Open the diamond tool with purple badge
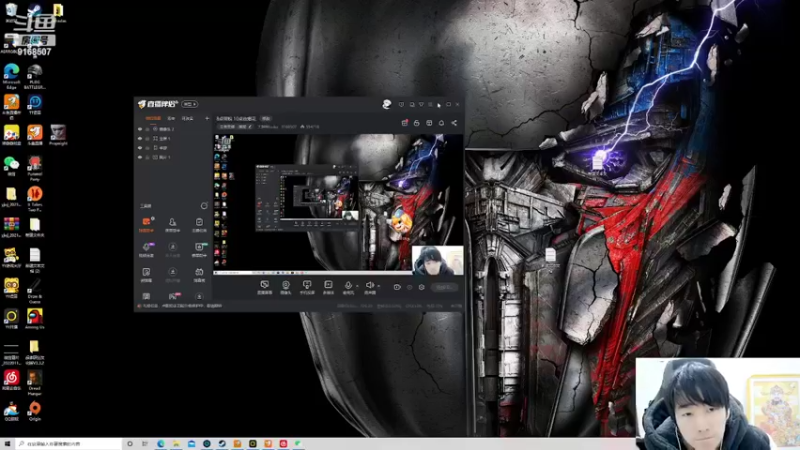The width and height of the screenshot is (800, 450). 146,249
